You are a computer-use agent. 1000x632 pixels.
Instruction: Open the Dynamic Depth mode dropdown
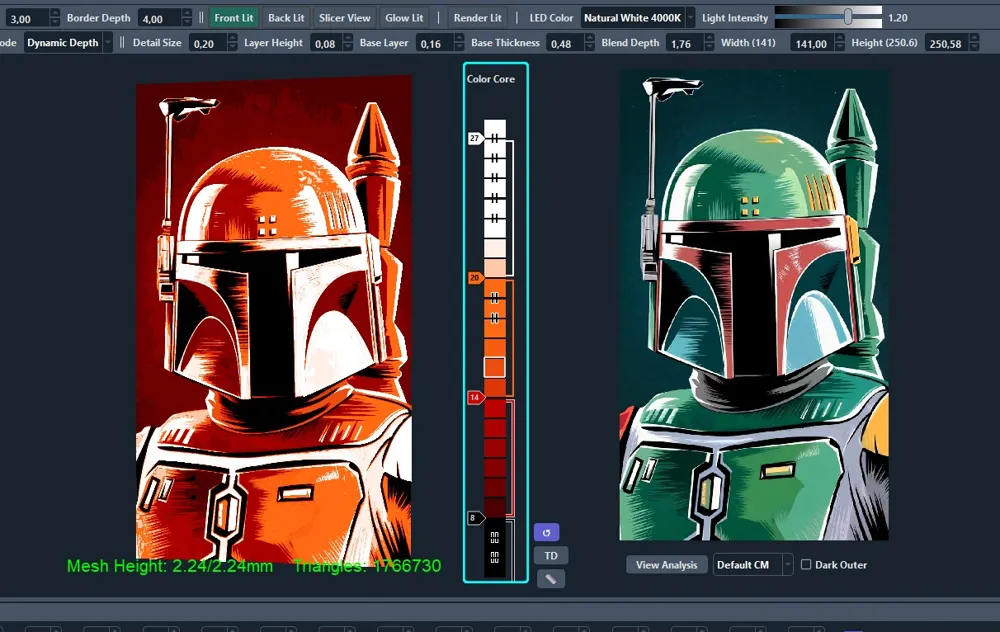point(68,43)
